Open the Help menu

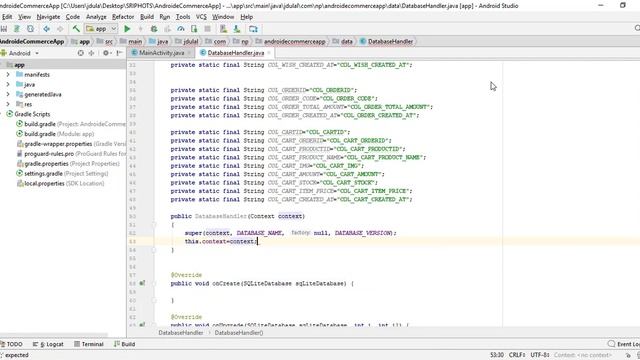247,17
